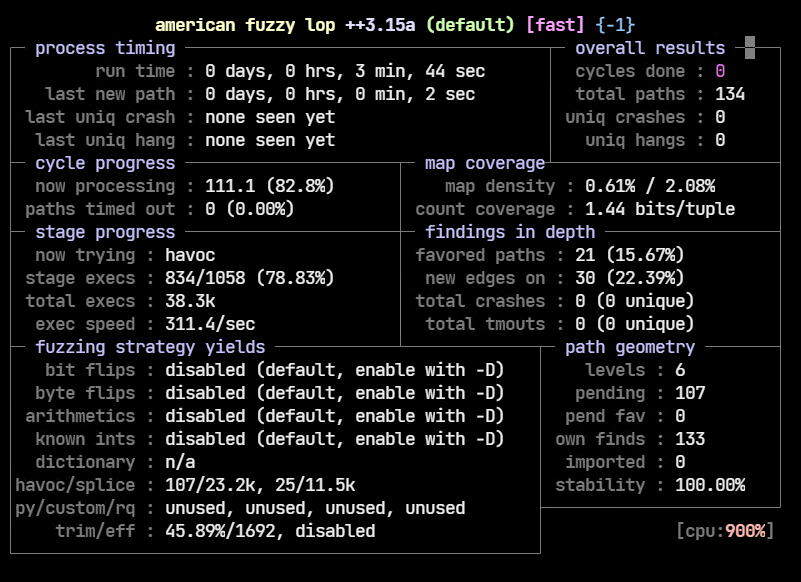Select the run time value '3 min, 44 sec'
Viewport: 801px width, 582px height.
click(420, 71)
